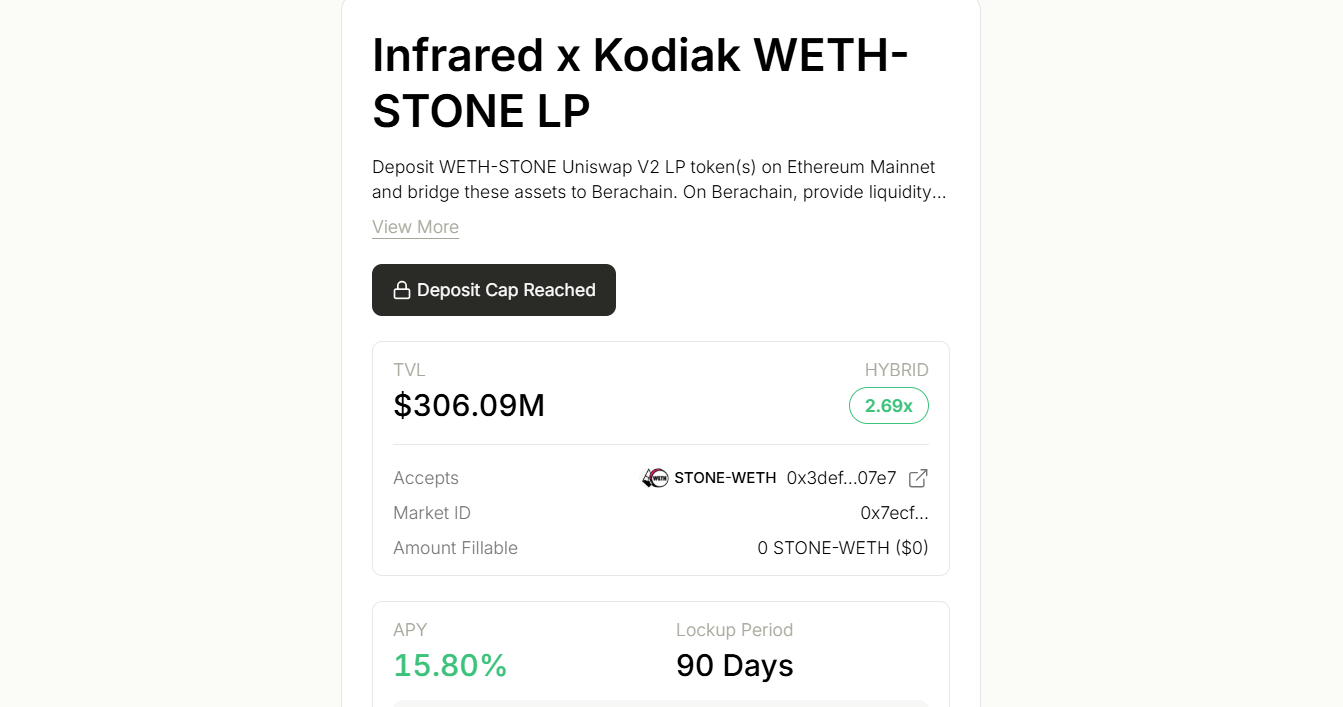Click the Lockup Period label

tap(734, 630)
